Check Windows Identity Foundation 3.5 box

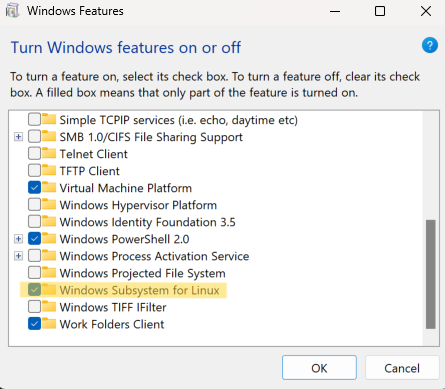tap(34, 221)
